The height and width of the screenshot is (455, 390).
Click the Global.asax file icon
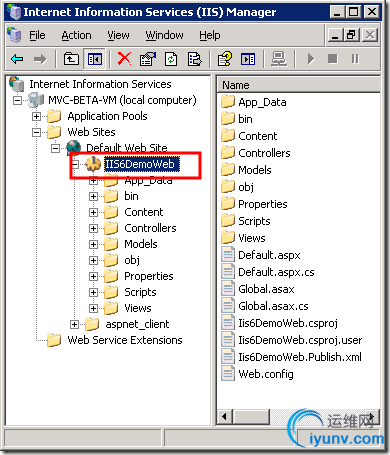click(x=228, y=289)
